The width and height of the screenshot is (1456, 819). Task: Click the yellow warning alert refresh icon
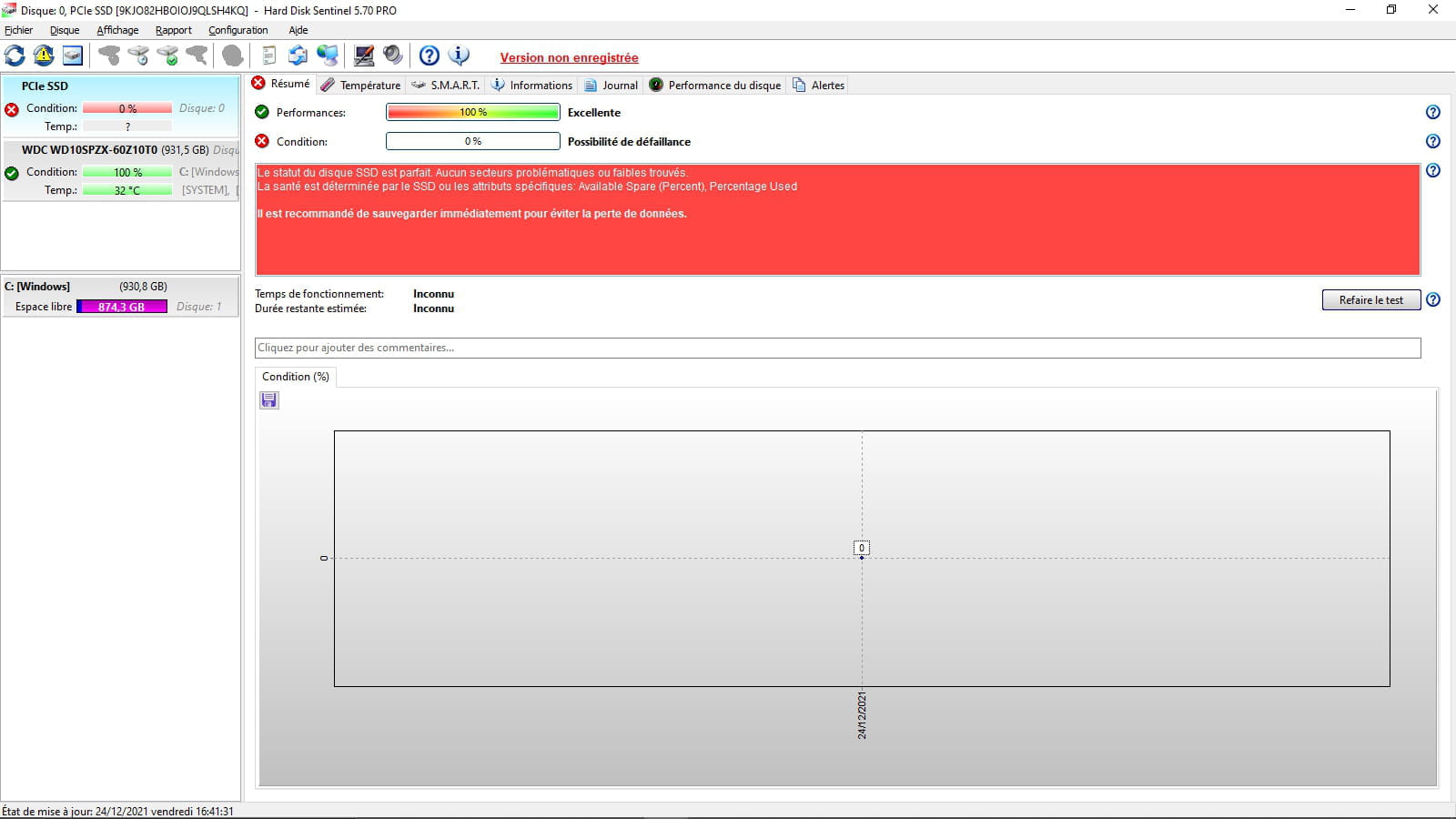coord(44,56)
